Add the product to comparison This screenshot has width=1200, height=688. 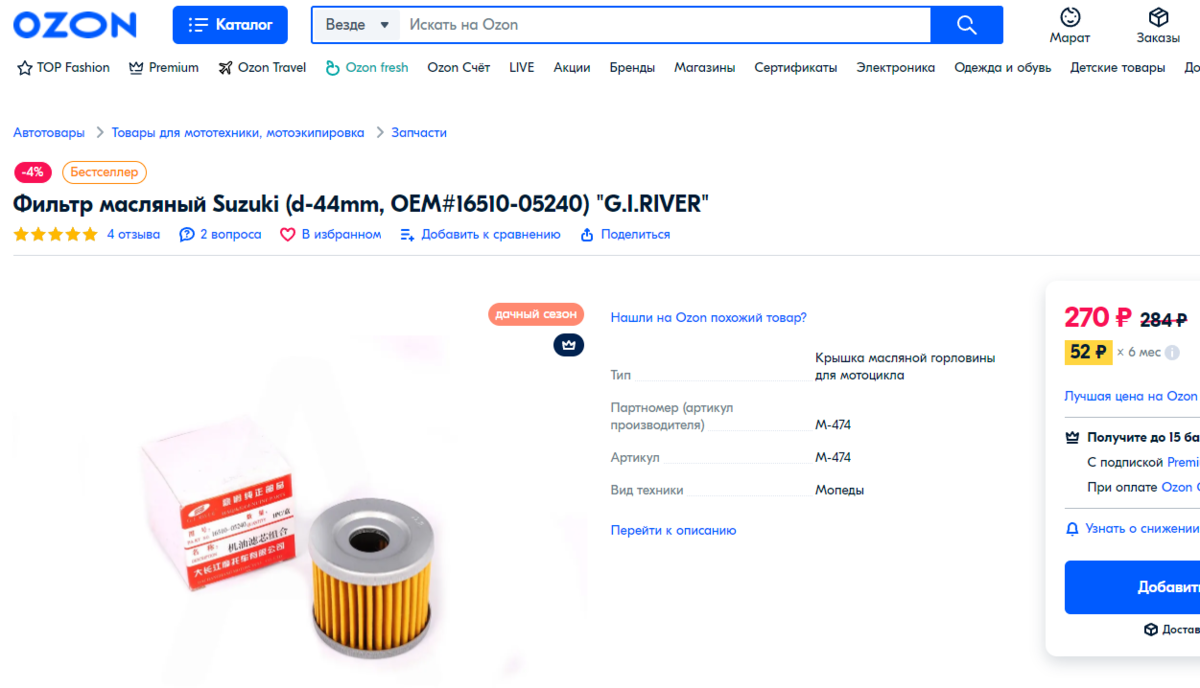click(480, 235)
